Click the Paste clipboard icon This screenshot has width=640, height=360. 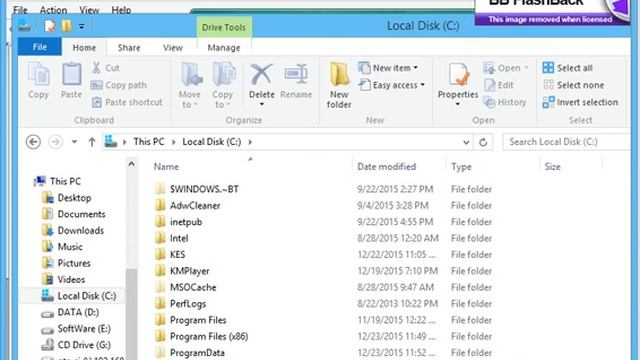71,74
